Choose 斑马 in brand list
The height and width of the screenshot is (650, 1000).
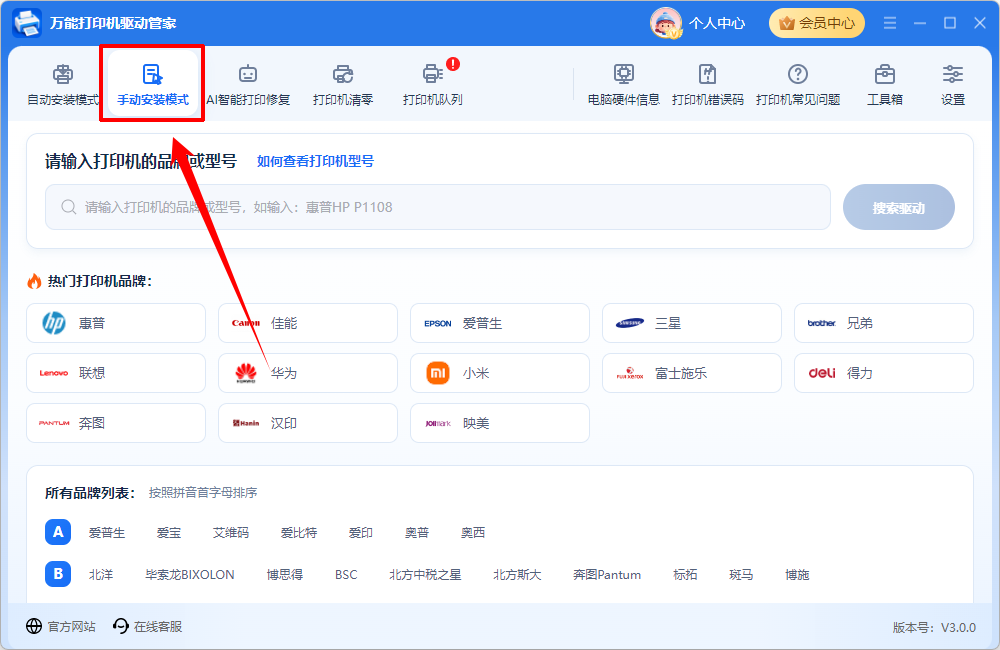[x=741, y=575]
